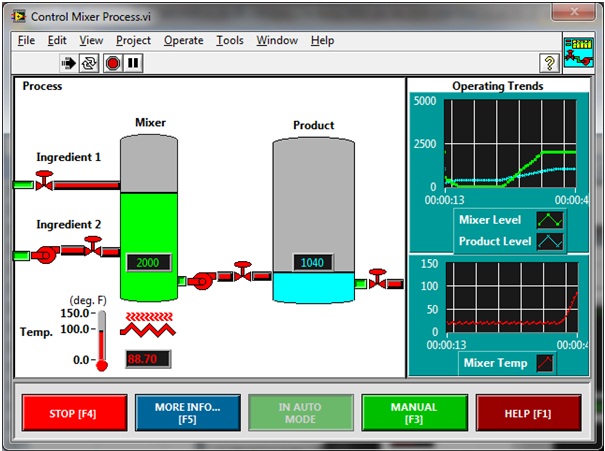The image size is (605, 451).
Task: Click the Run arrow toolbar icon
Action: tap(69, 63)
